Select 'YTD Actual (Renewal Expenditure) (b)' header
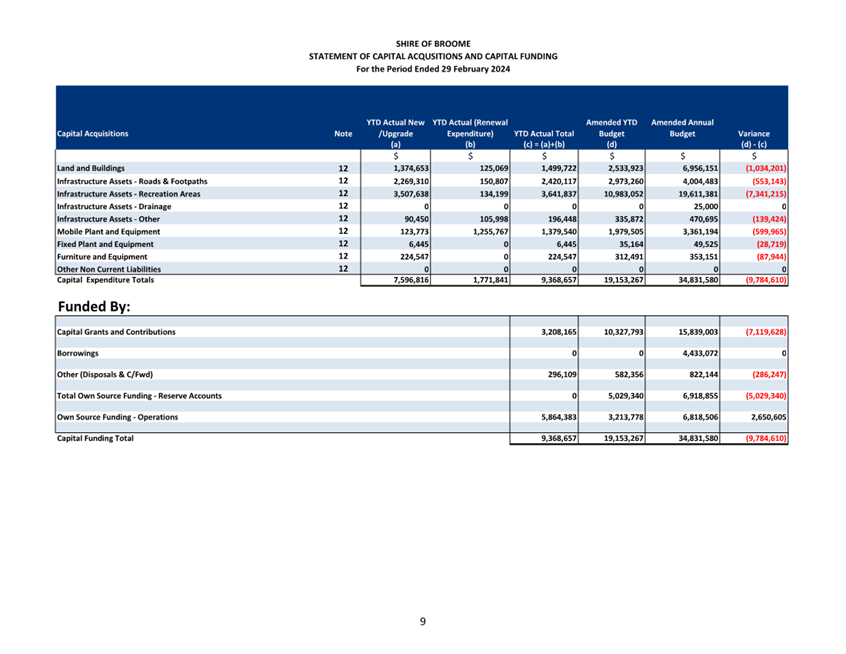The height and width of the screenshot is (654, 846). (470, 133)
